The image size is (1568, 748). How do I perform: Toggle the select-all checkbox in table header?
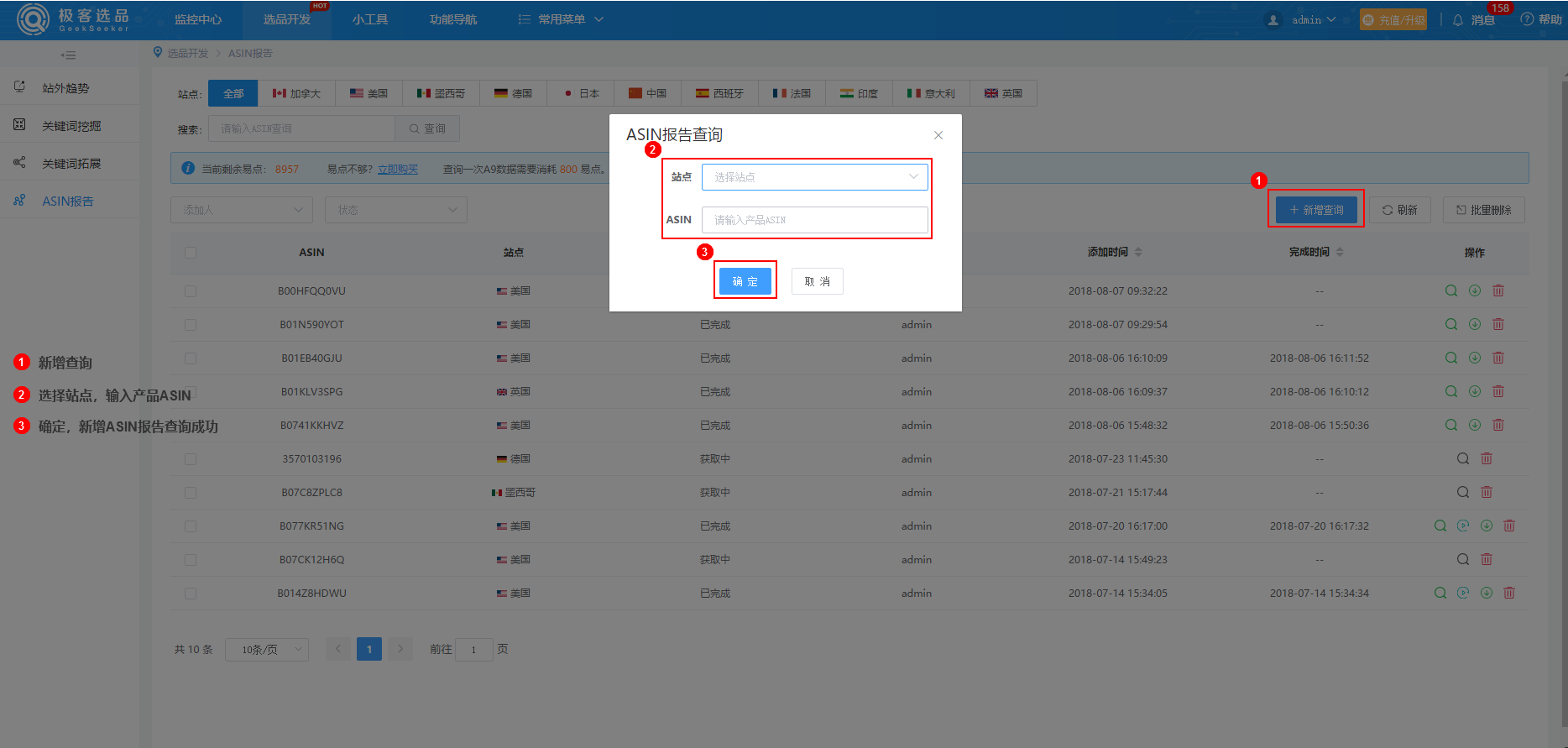[191, 252]
